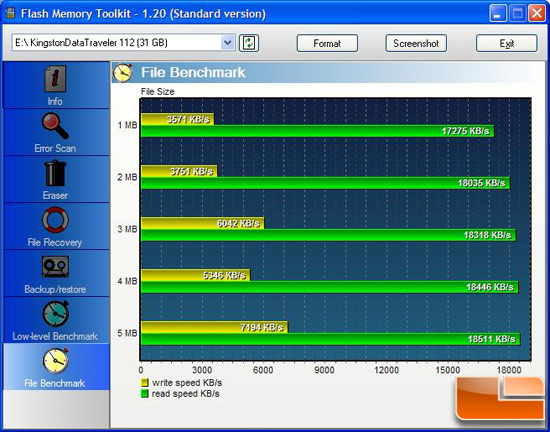This screenshot has height=432, width=550.
Task: Select the File Benchmark clock icon
Action: [x=55, y=361]
